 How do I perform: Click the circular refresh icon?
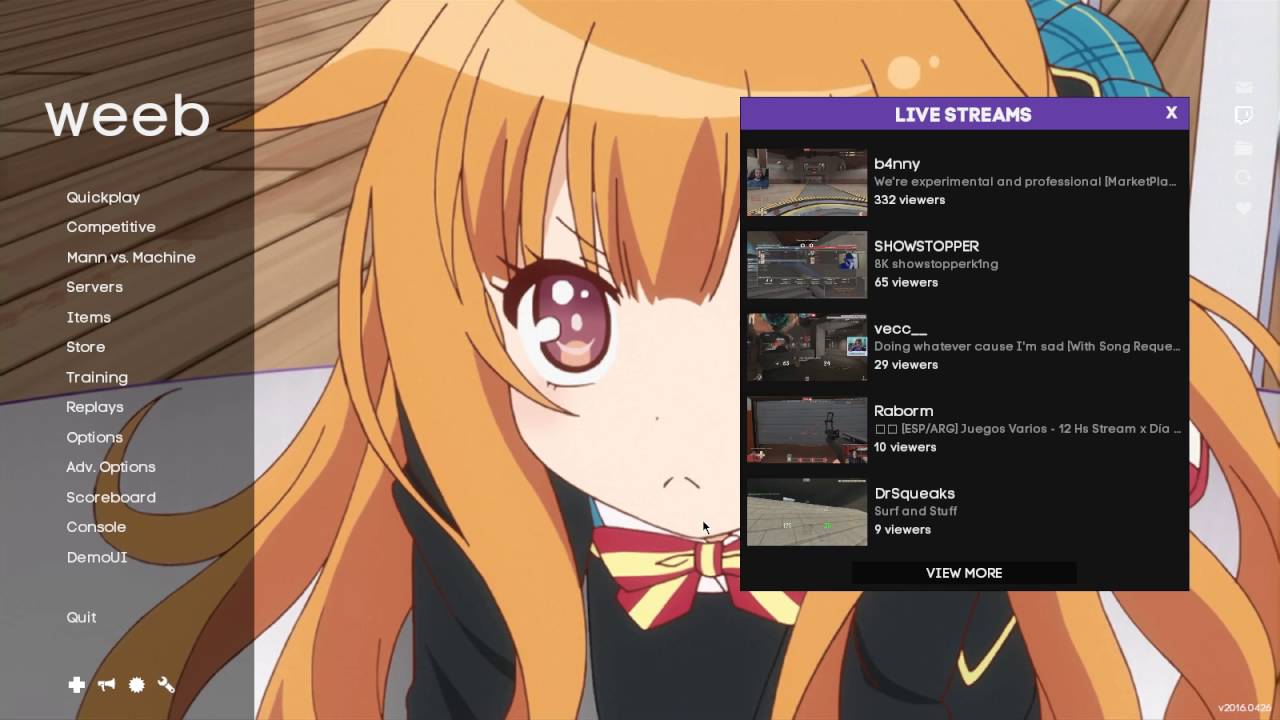(1244, 178)
